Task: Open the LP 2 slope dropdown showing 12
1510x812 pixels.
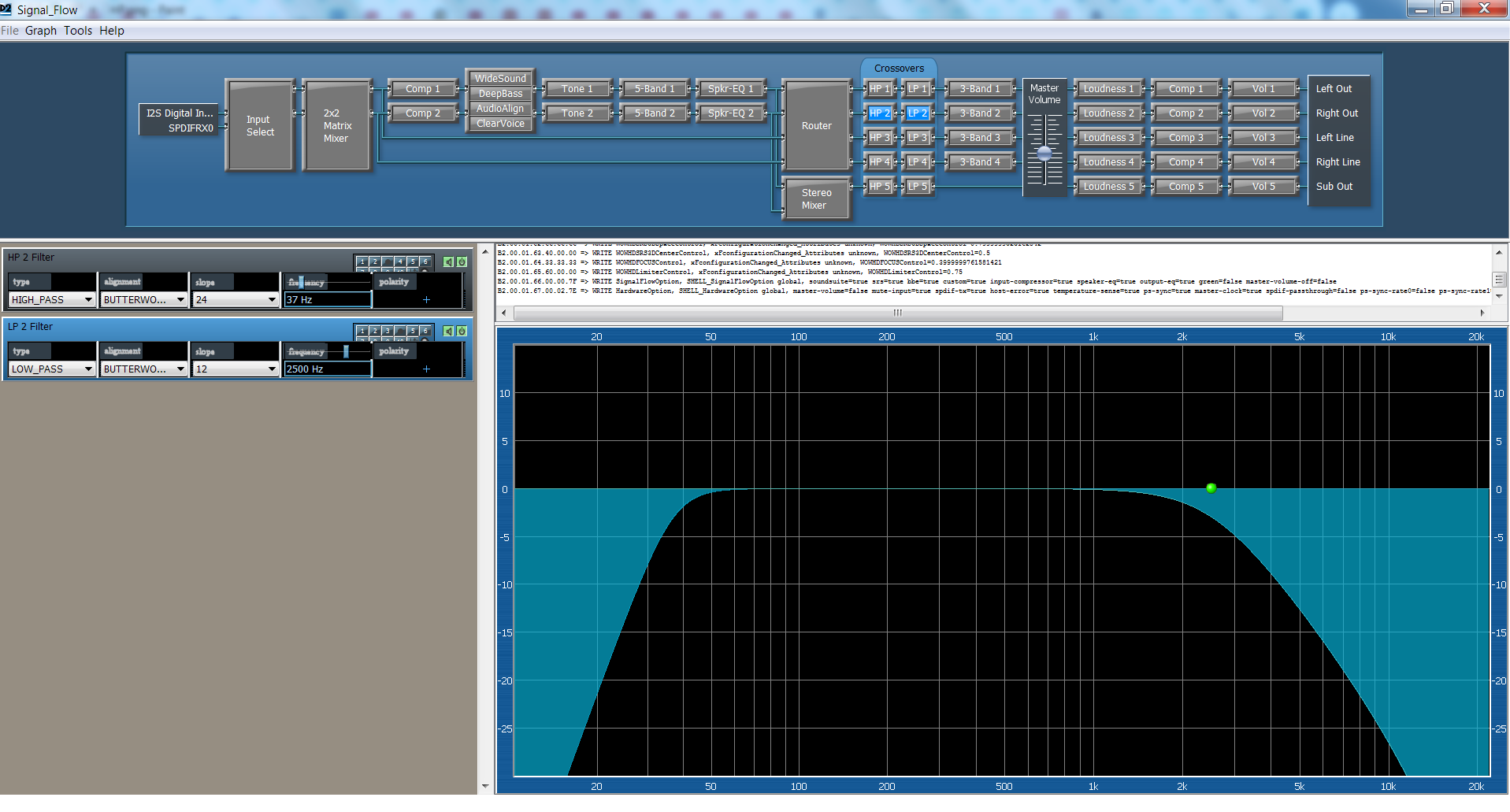Action: [236, 369]
